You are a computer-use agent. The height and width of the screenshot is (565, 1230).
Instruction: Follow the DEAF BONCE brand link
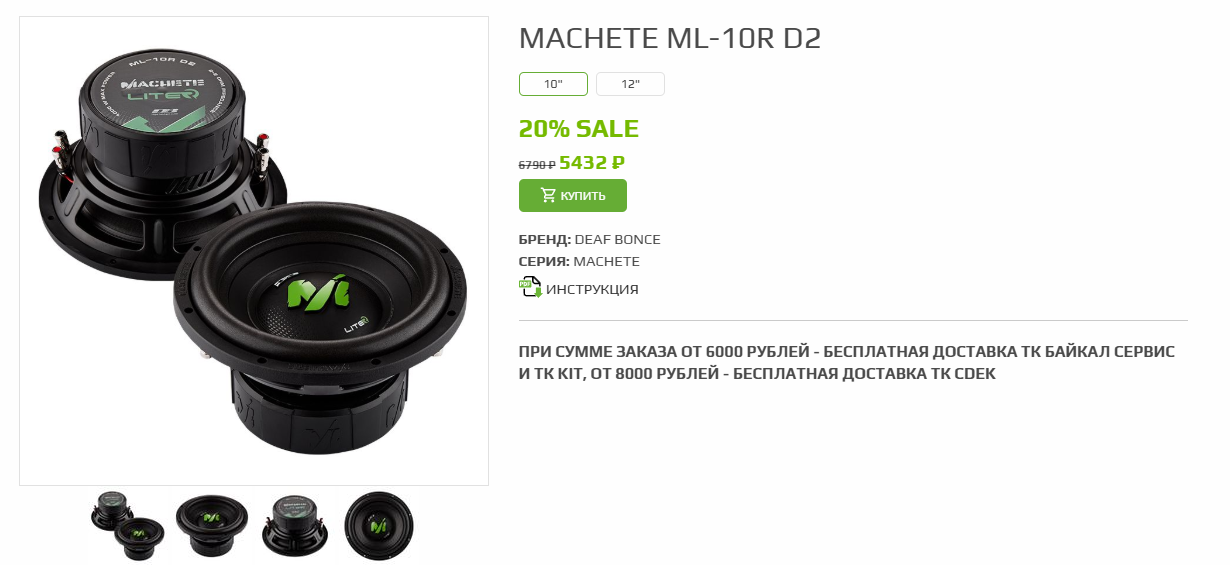(618, 240)
